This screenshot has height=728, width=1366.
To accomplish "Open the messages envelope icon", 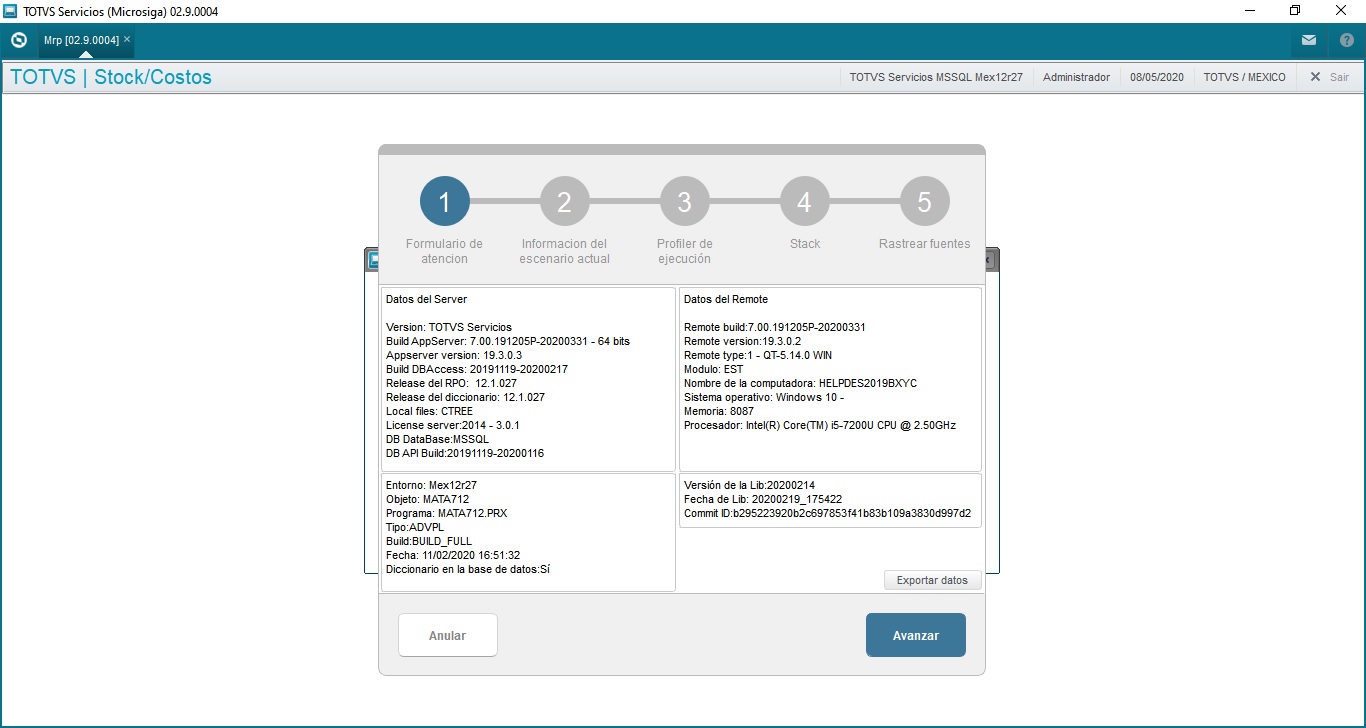I will click(1309, 41).
